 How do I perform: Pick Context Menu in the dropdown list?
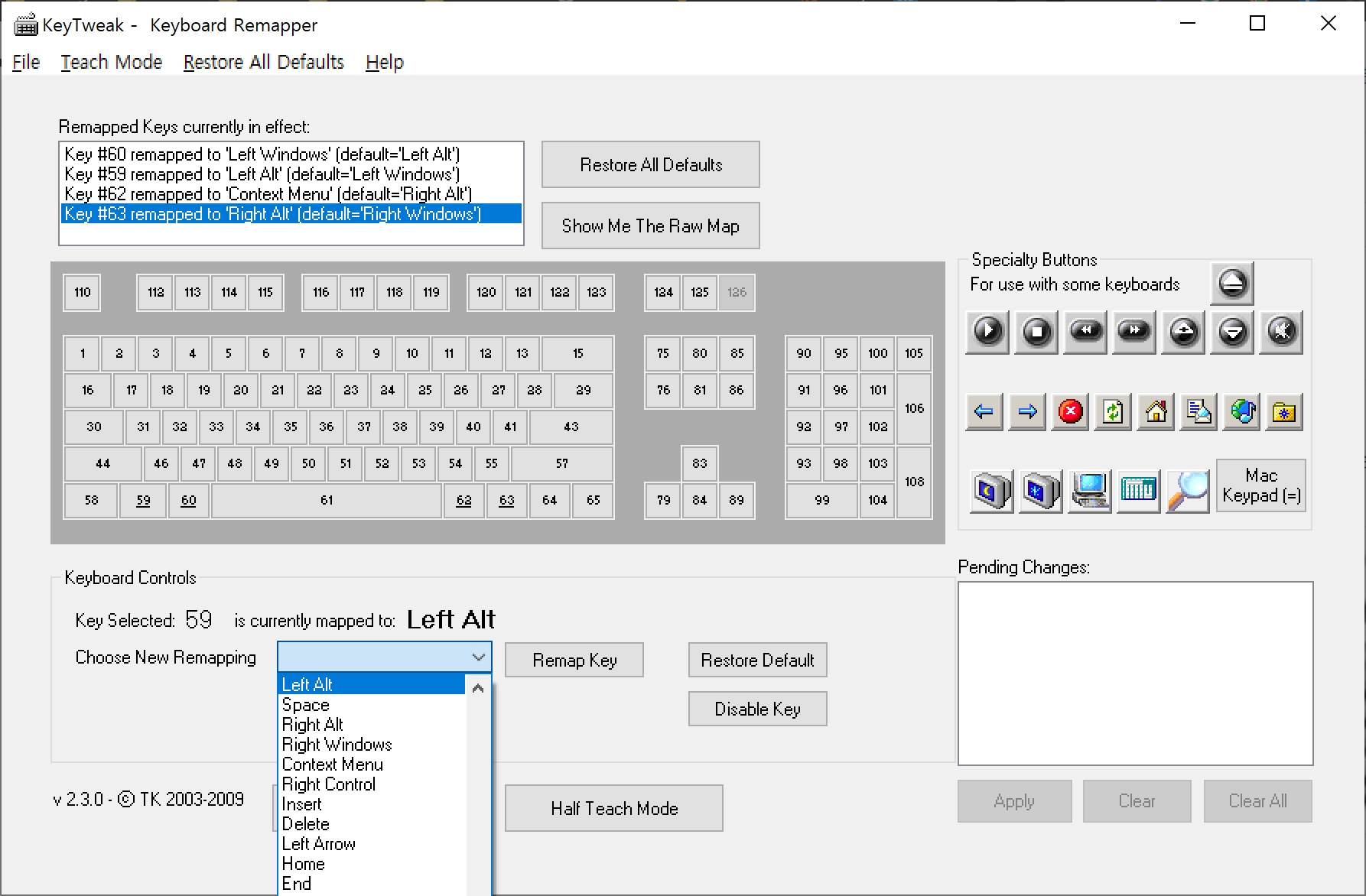click(x=372, y=764)
